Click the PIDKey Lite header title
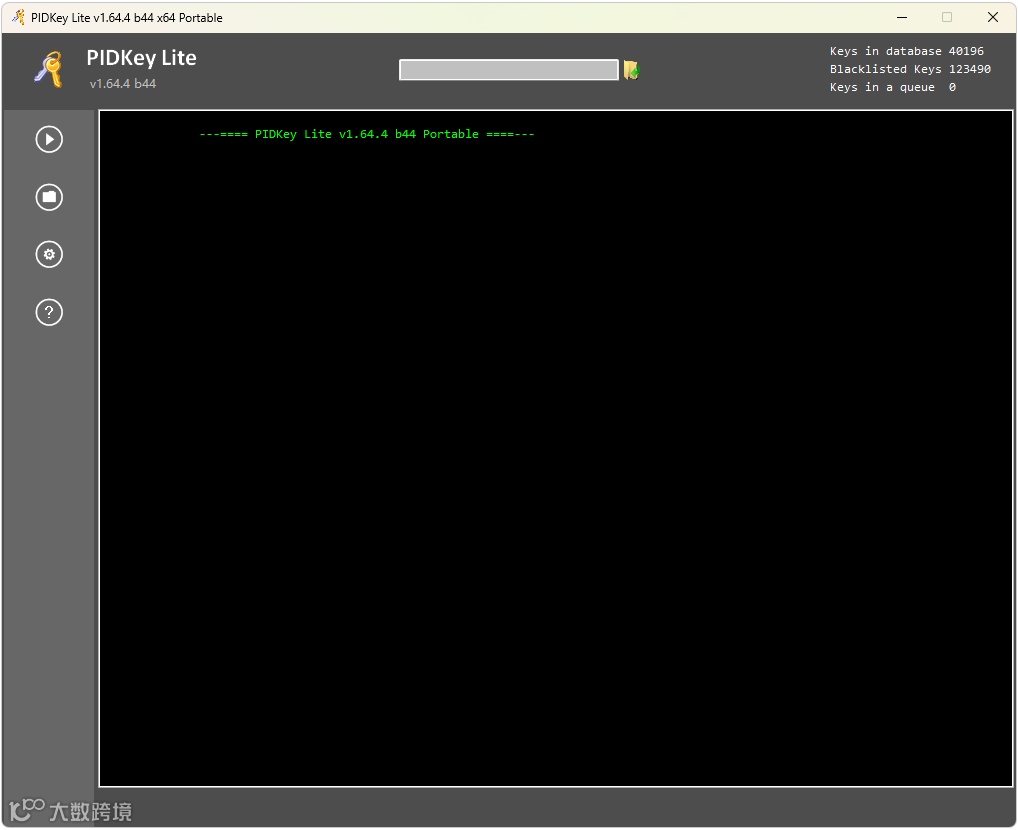Viewport: 1018px width, 830px height. 142,58
